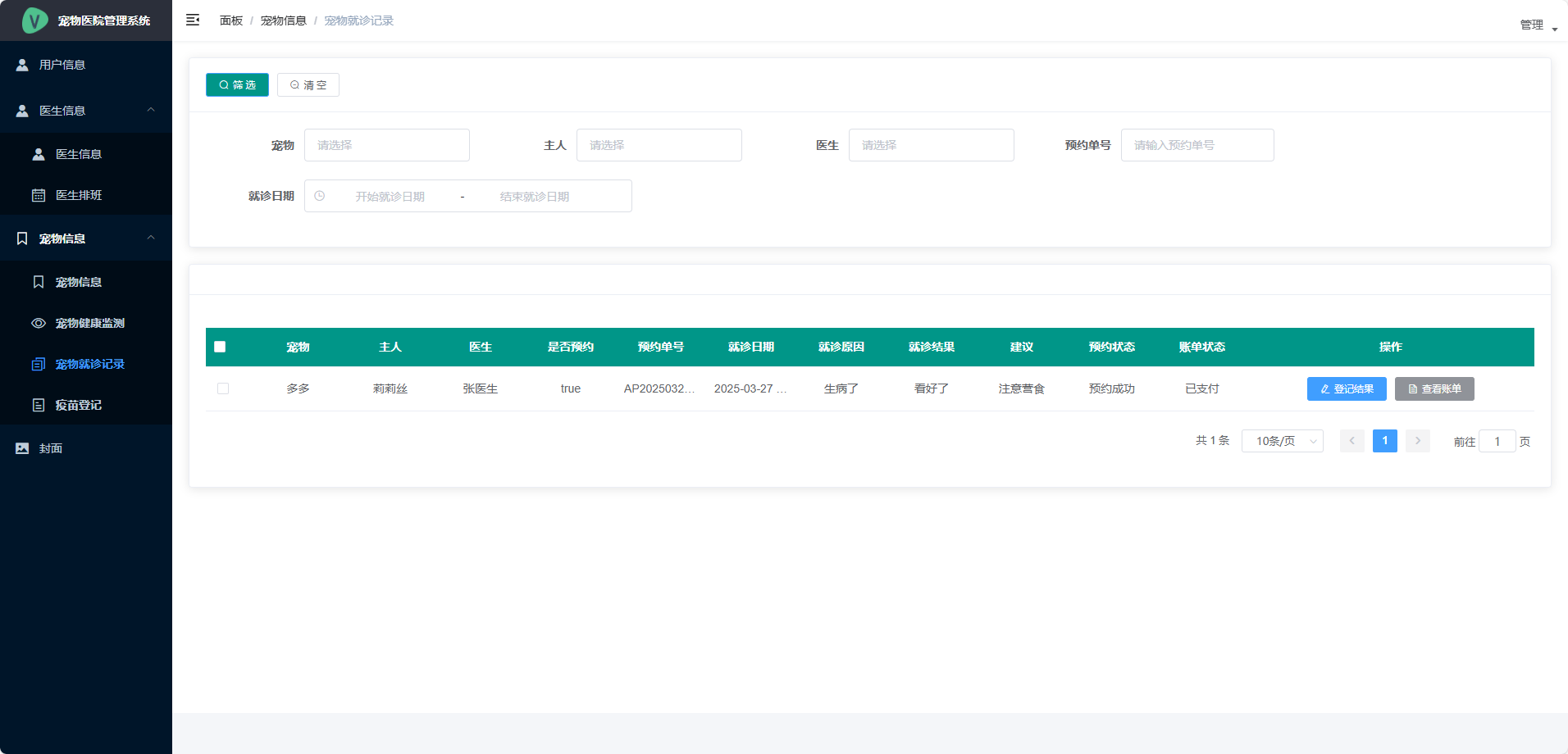Click the 就诊日期 column header
The image size is (1568, 754).
point(751,347)
